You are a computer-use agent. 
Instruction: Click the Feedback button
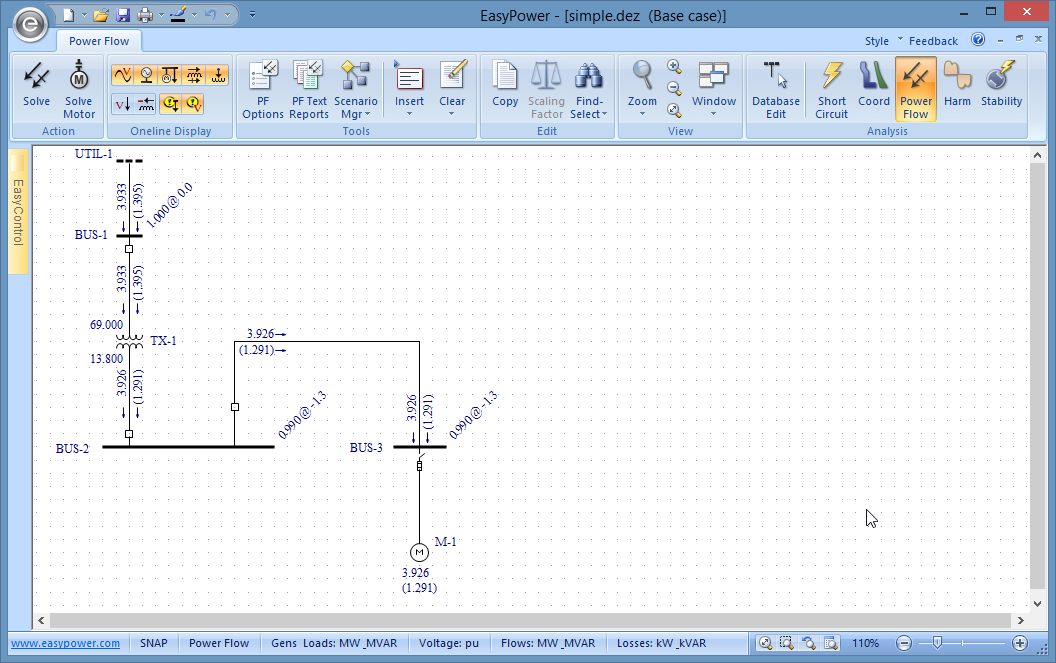(x=933, y=41)
